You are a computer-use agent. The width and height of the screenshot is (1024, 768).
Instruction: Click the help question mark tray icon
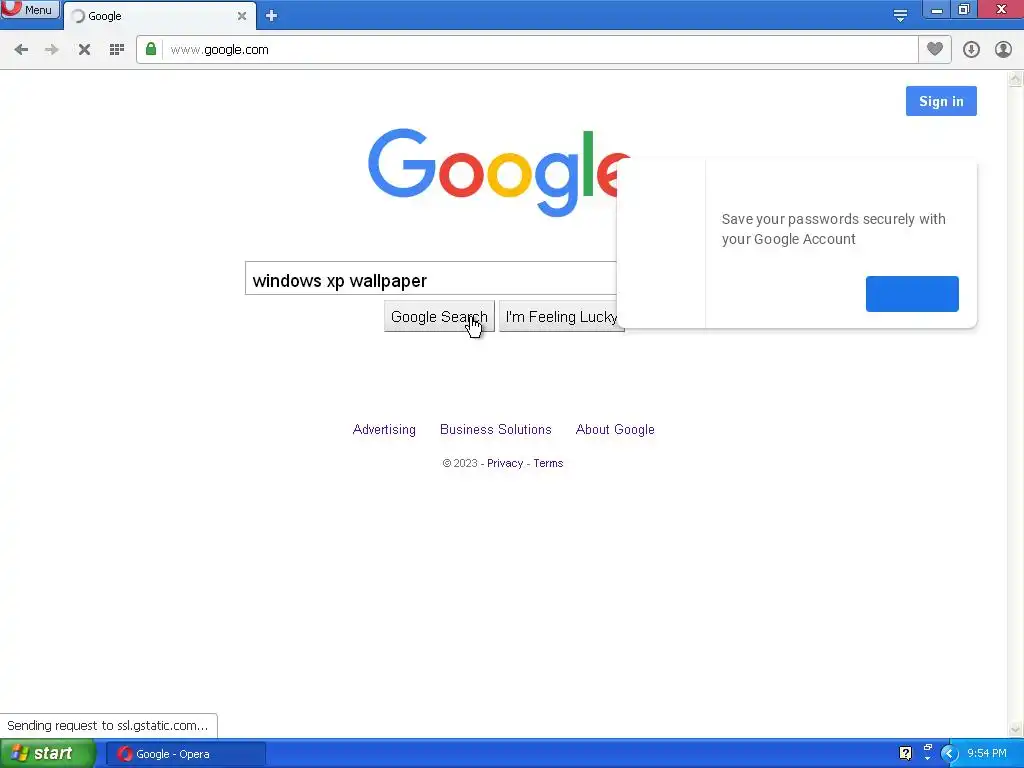905,754
